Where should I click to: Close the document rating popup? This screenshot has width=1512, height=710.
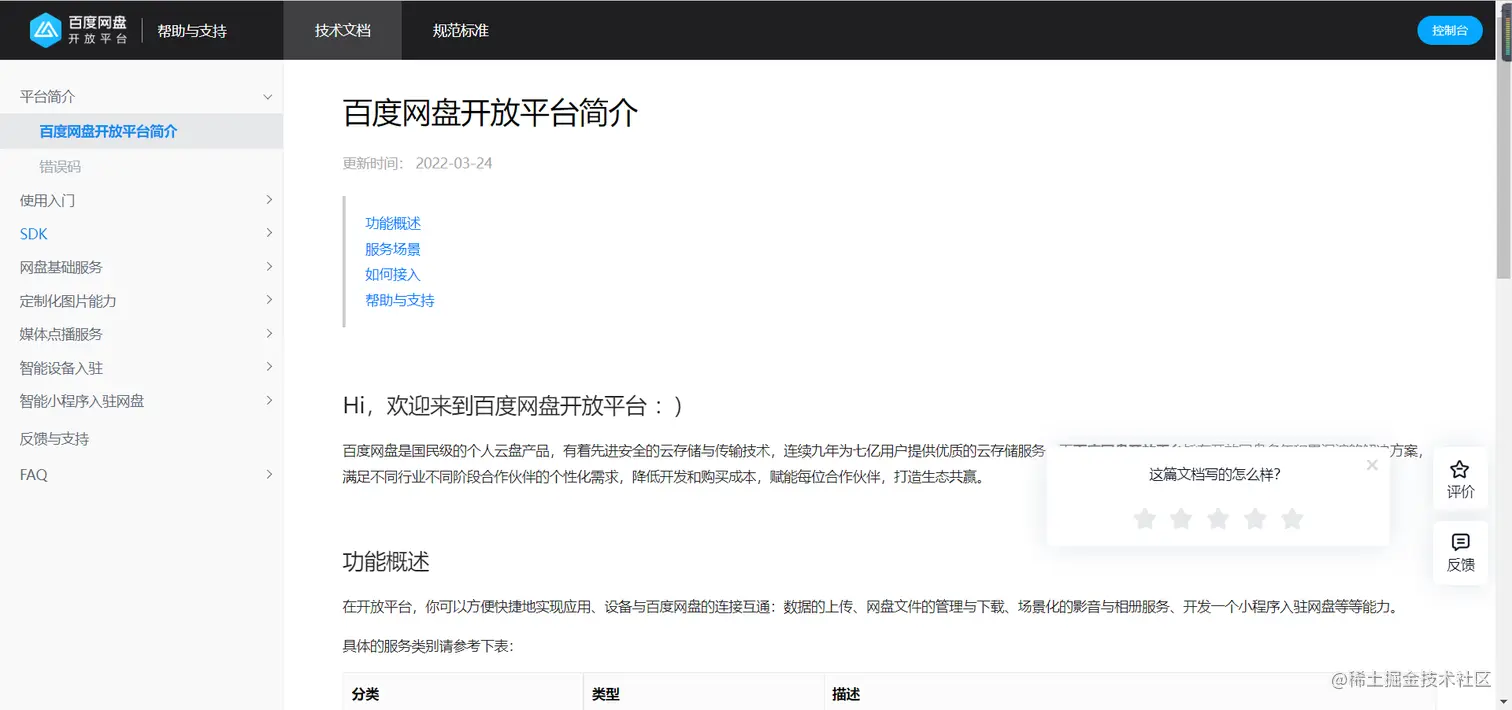(x=1372, y=465)
